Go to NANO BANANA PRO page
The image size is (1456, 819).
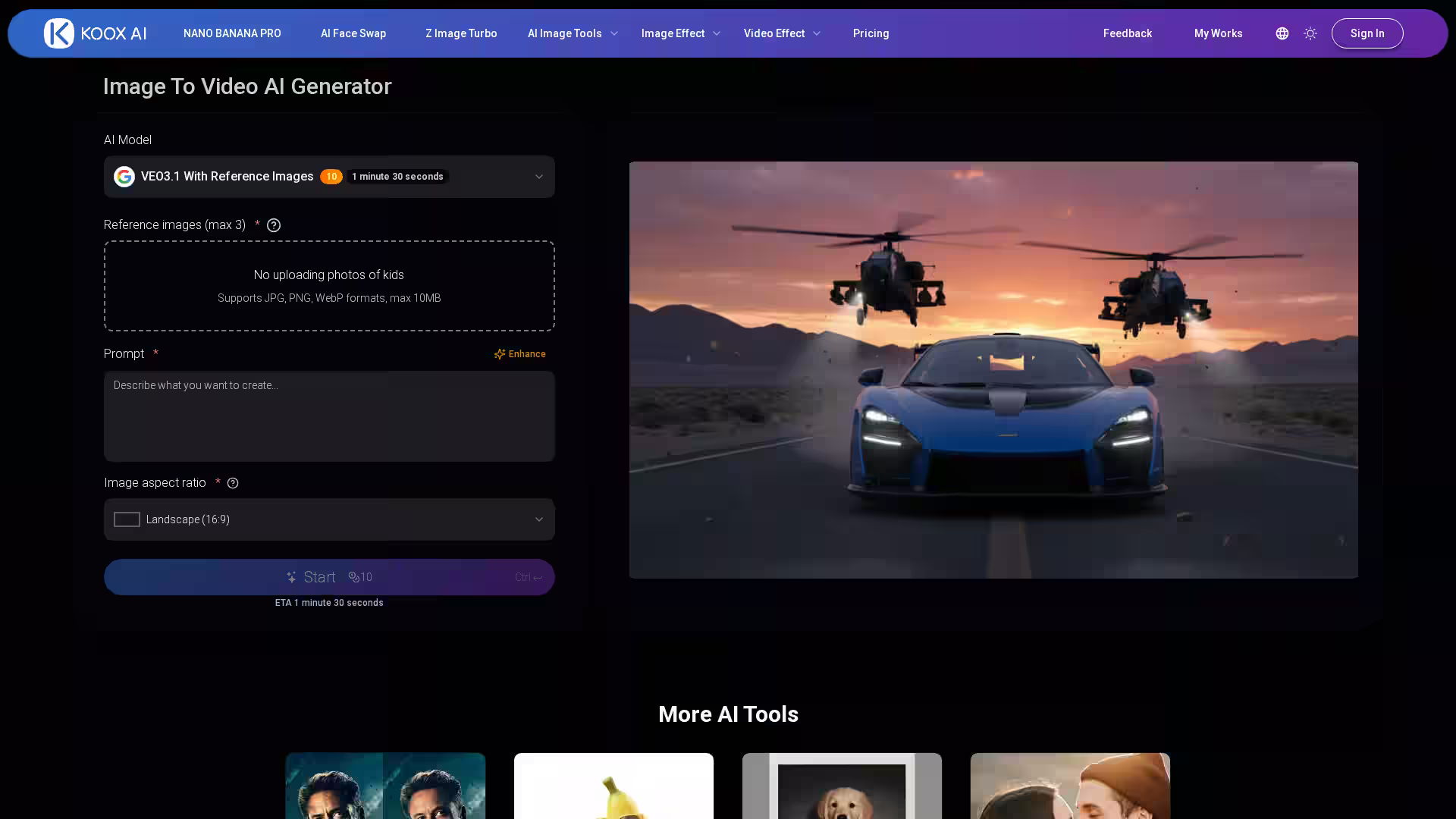[x=232, y=33]
